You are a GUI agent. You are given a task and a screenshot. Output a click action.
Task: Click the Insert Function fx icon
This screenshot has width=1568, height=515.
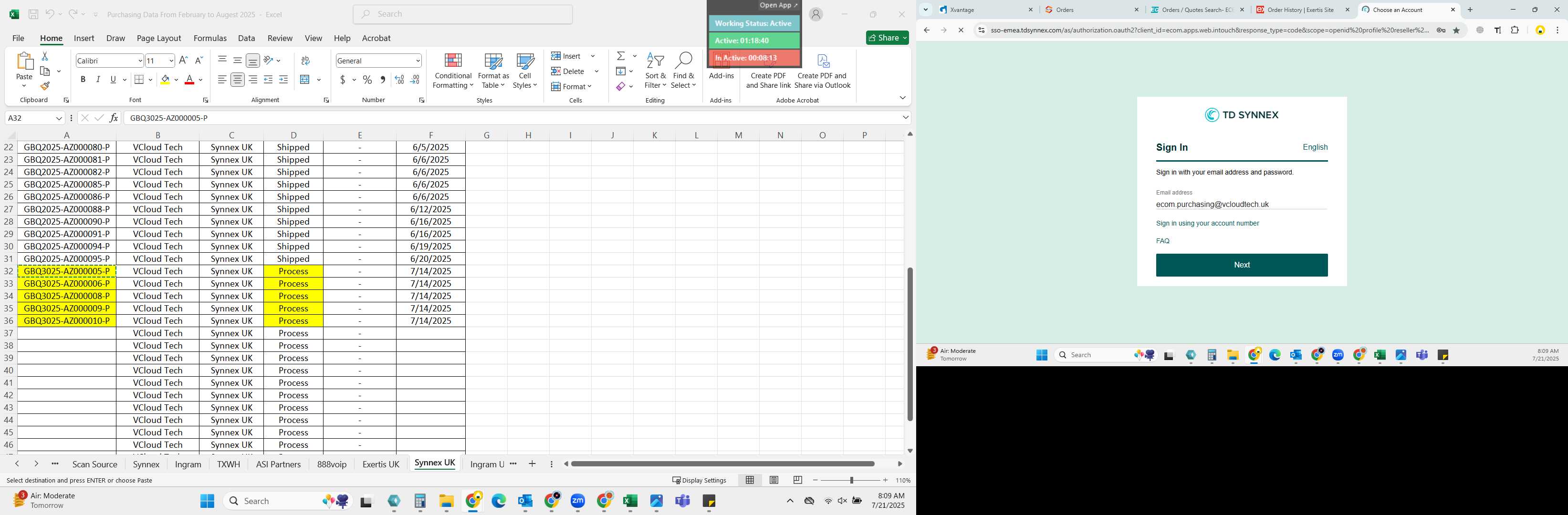click(114, 118)
